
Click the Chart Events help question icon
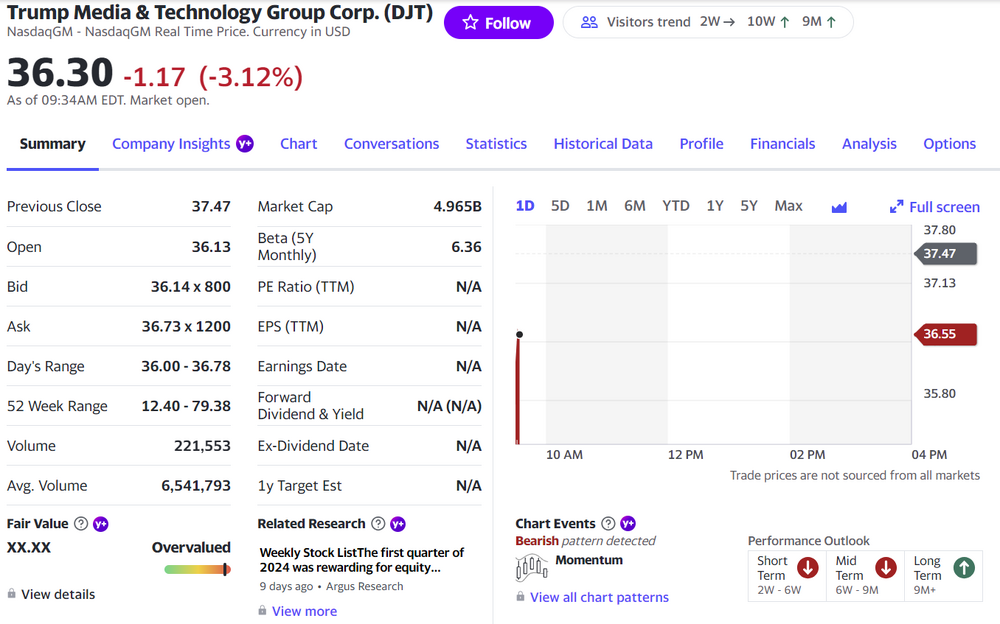(x=608, y=524)
